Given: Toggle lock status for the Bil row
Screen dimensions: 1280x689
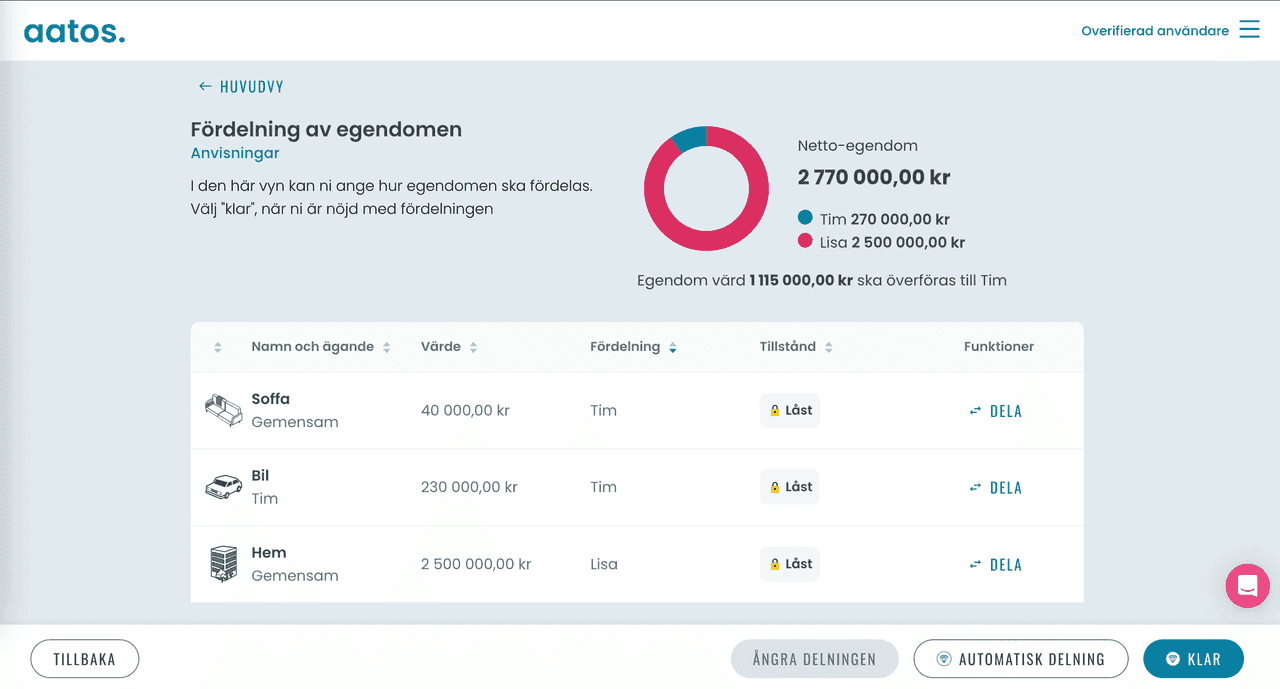Looking at the screenshot, I should point(789,487).
